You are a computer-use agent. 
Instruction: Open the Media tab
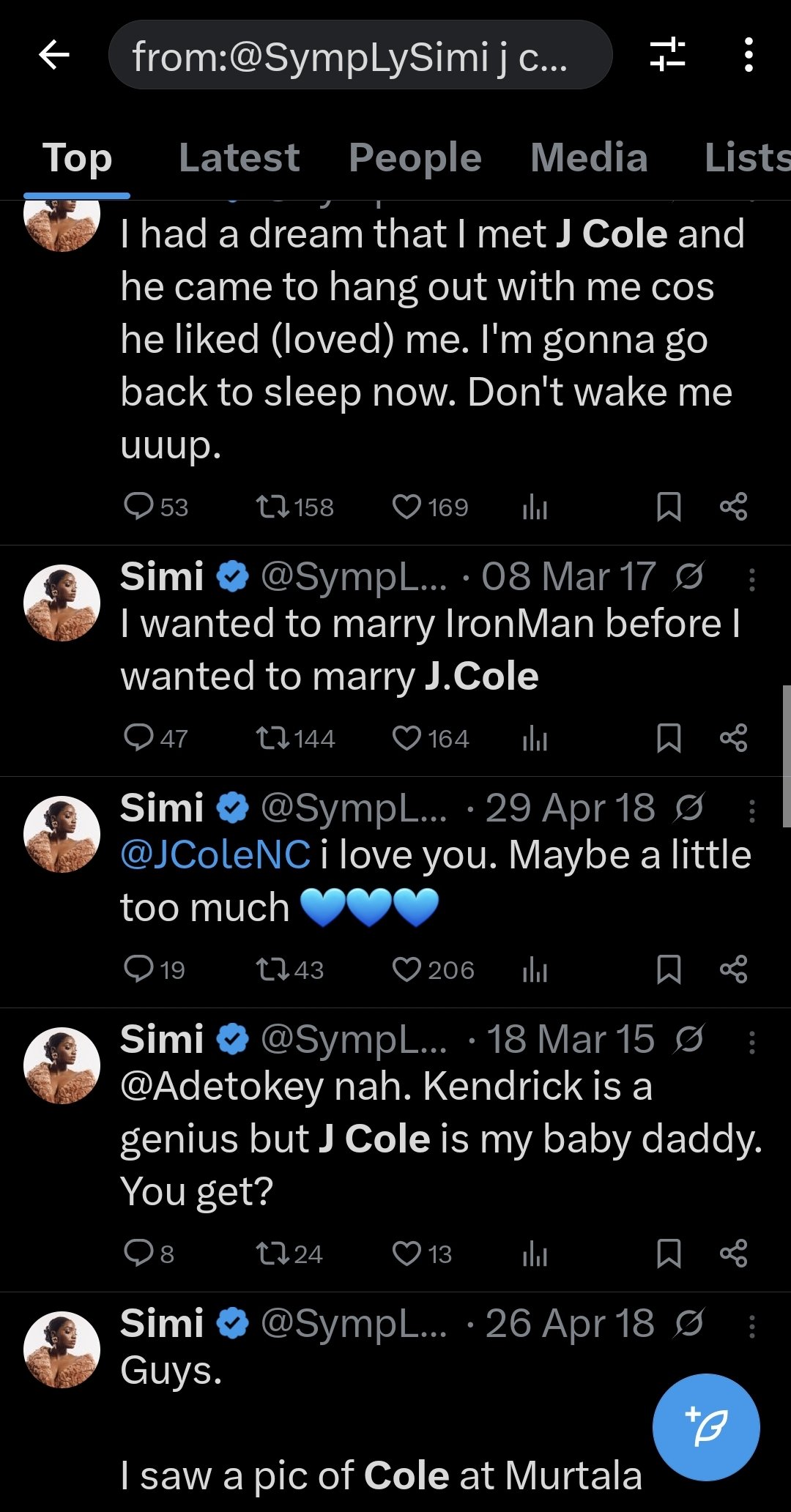point(589,158)
